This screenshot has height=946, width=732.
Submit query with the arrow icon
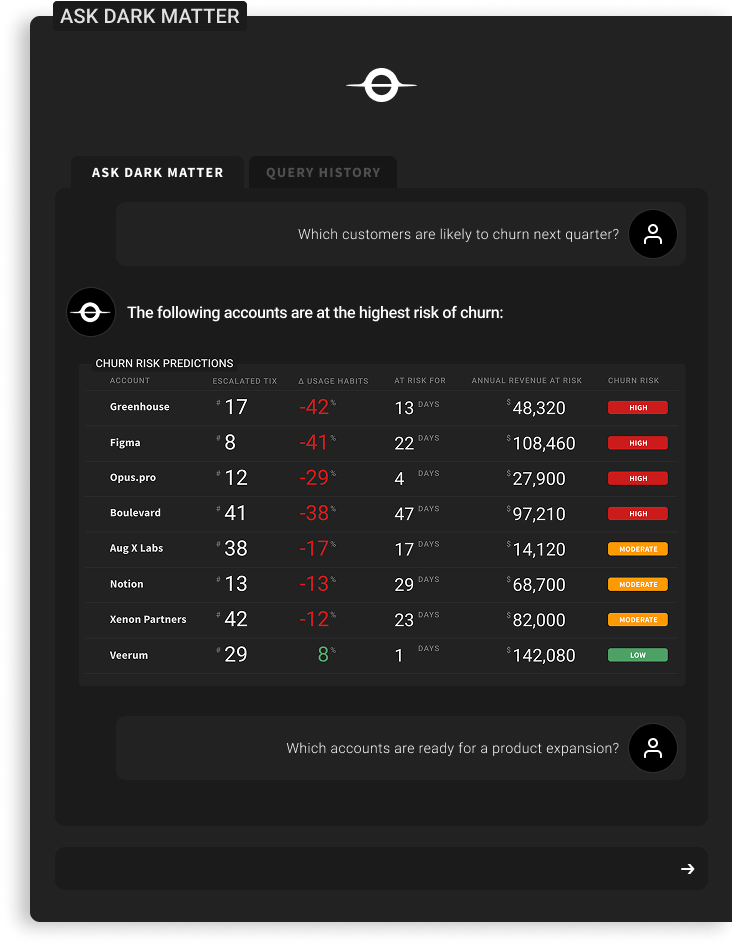[x=687, y=869]
